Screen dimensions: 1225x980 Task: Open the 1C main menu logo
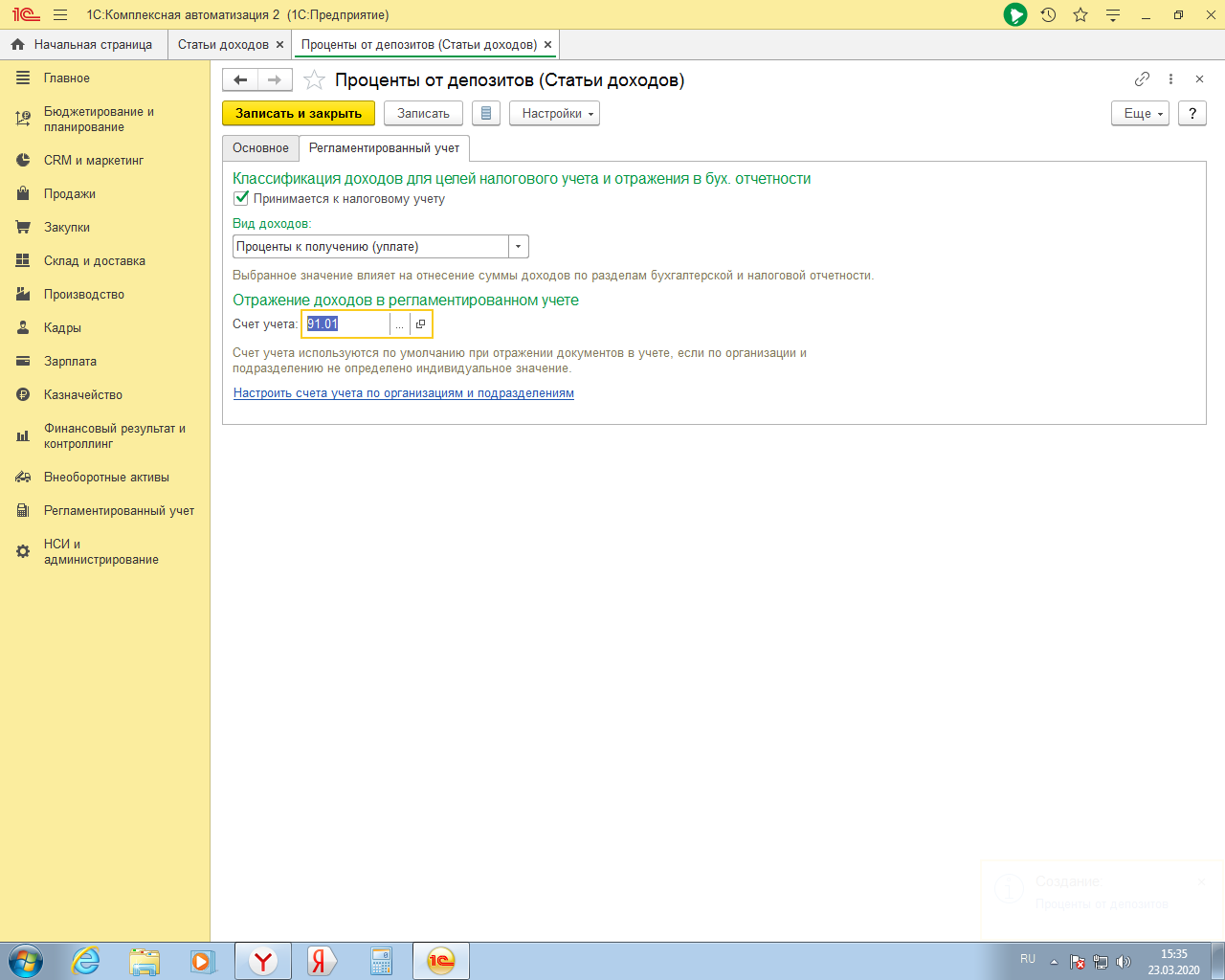point(26,14)
